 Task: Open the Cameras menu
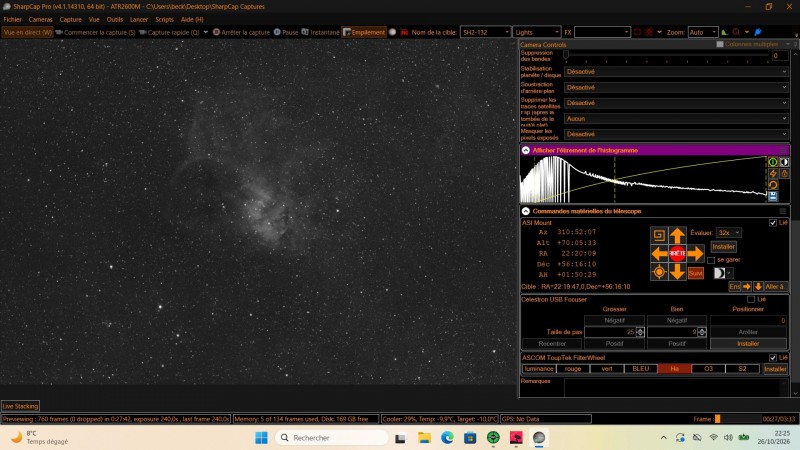[40, 19]
